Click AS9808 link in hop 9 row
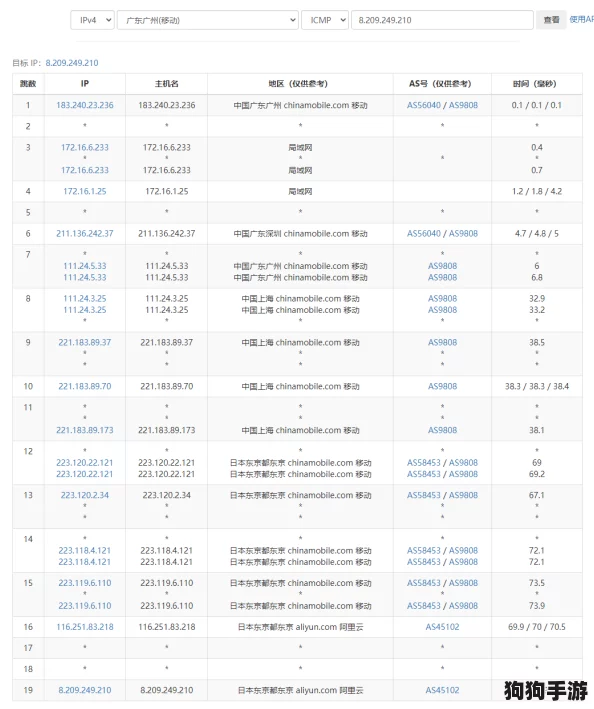 point(443,343)
